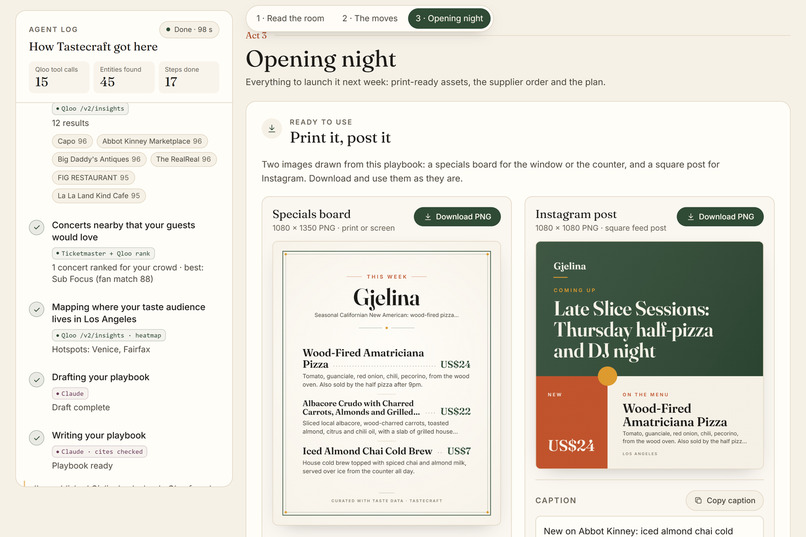Open the Read the room step tab
The height and width of the screenshot is (537, 806).
[290, 18]
